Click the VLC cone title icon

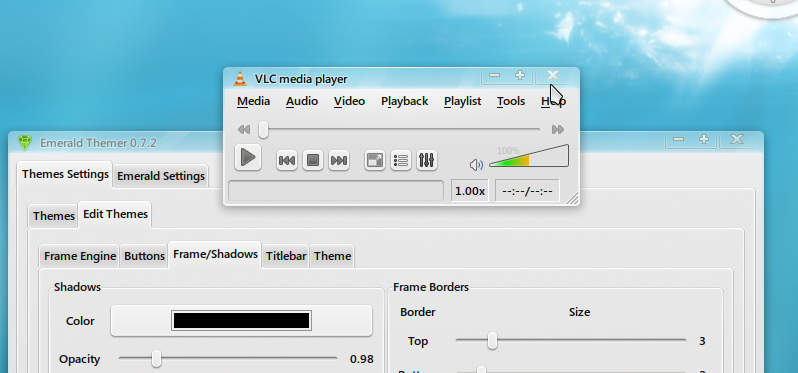point(240,79)
